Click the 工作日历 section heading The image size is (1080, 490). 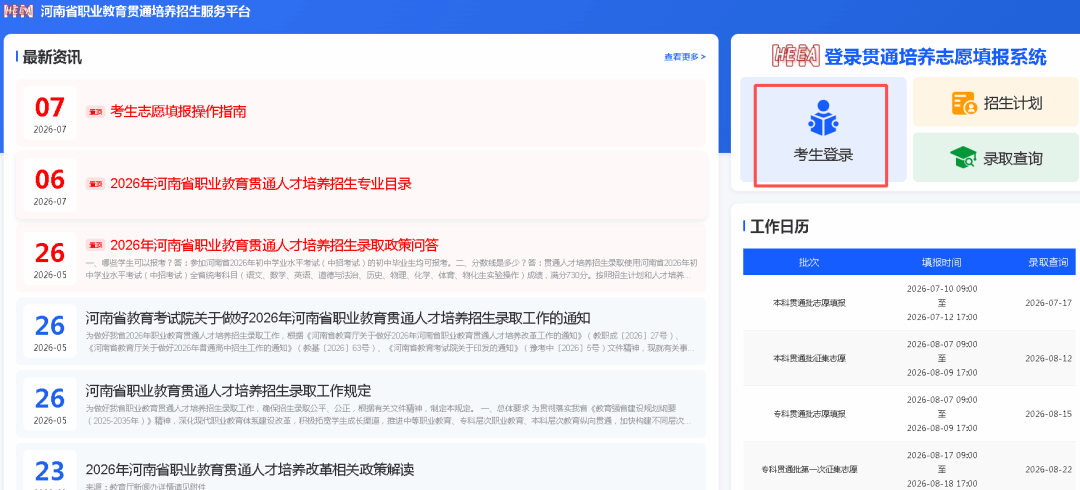pyautogui.click(x=780, y=227)
